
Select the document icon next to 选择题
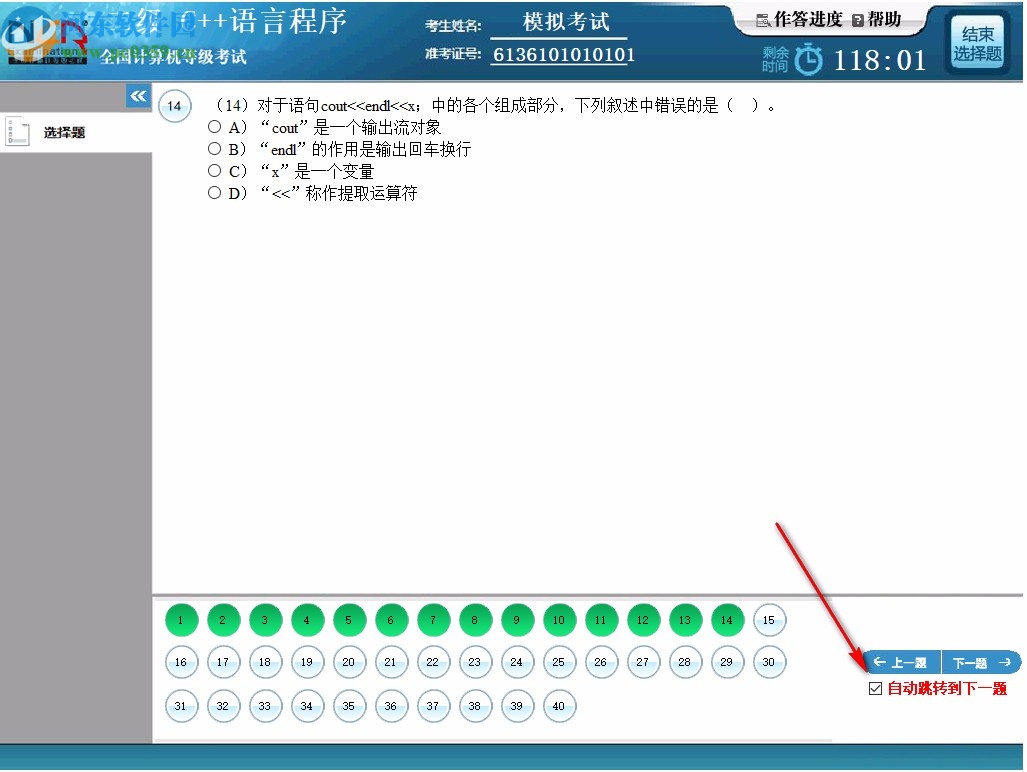click(x=17, y=131)
